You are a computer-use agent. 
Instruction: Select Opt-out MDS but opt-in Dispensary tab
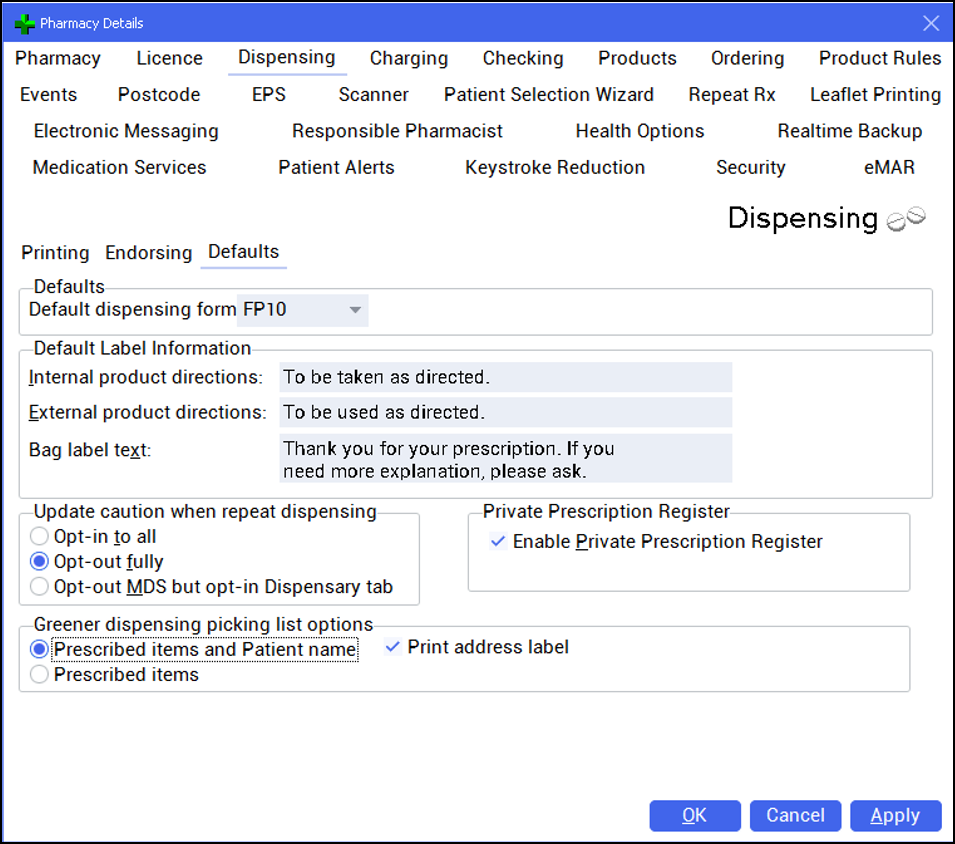click(40, 587)
